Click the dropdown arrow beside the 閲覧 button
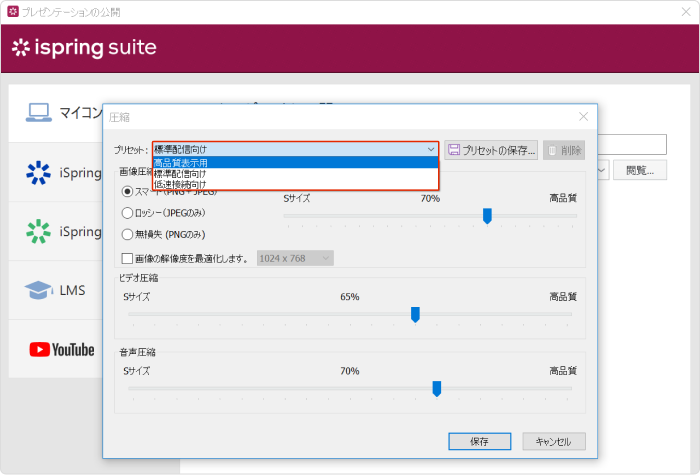Screen dimensions: 700x475 pyautogui.click(x=603, y=170)
